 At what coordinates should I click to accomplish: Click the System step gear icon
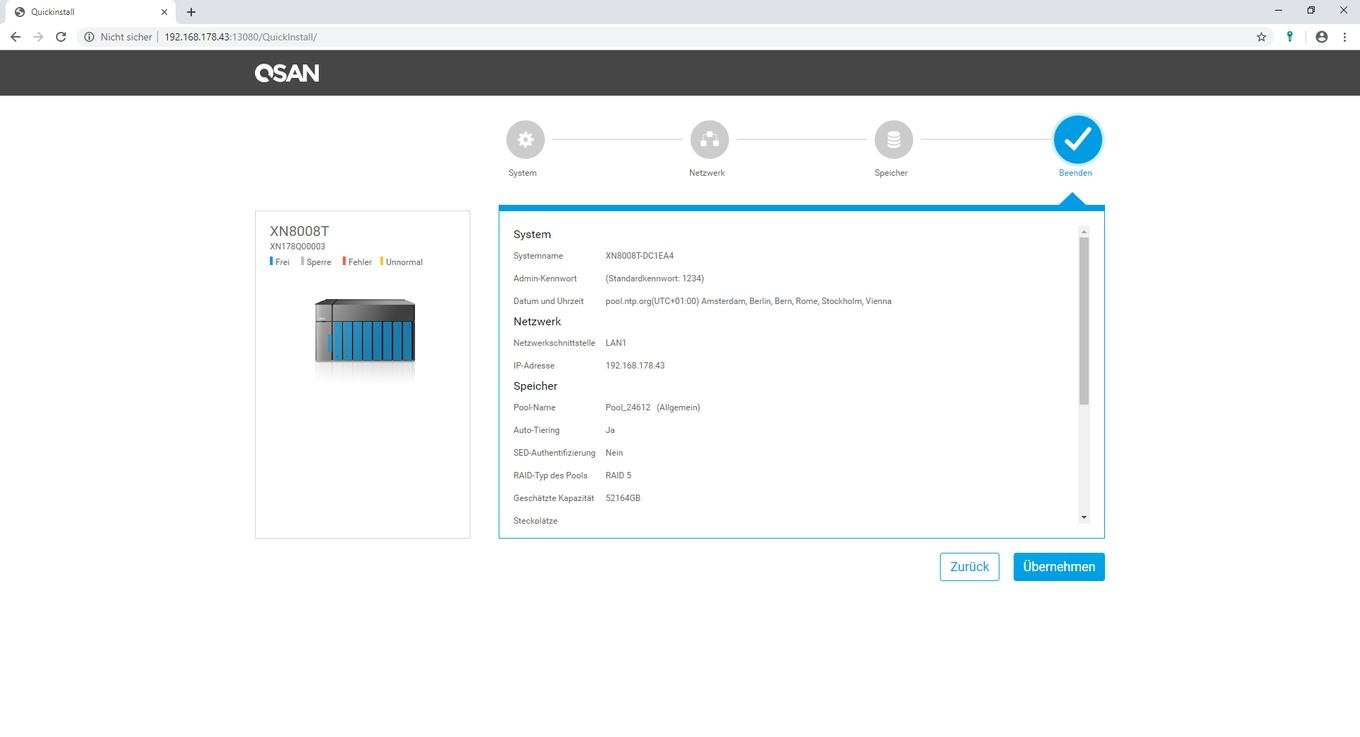pos(525,140)
